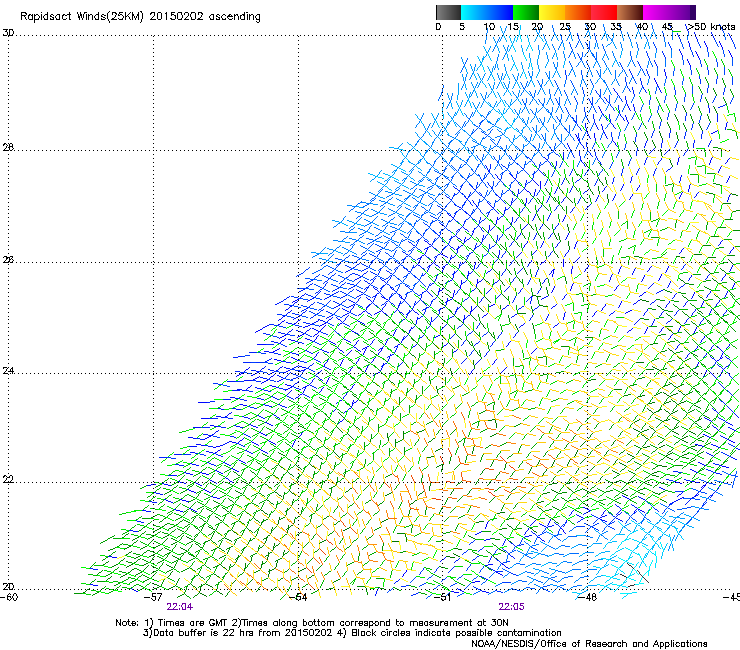Click the green 15-20 knots legend swatch
This screenshot has width=740, height=650.
(x=526, y=12)
